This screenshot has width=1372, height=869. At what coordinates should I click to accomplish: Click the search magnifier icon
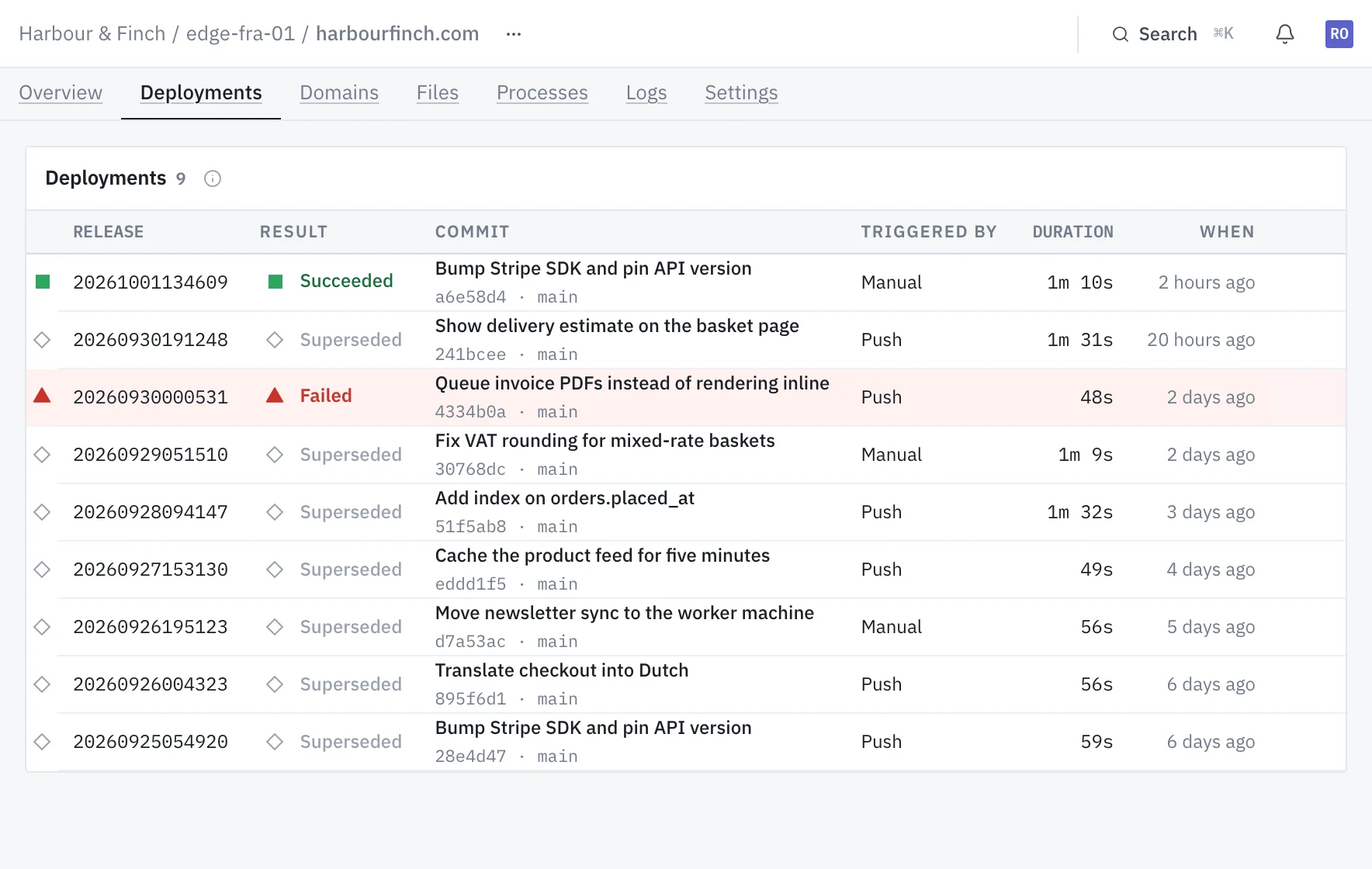click(1120, 34)
